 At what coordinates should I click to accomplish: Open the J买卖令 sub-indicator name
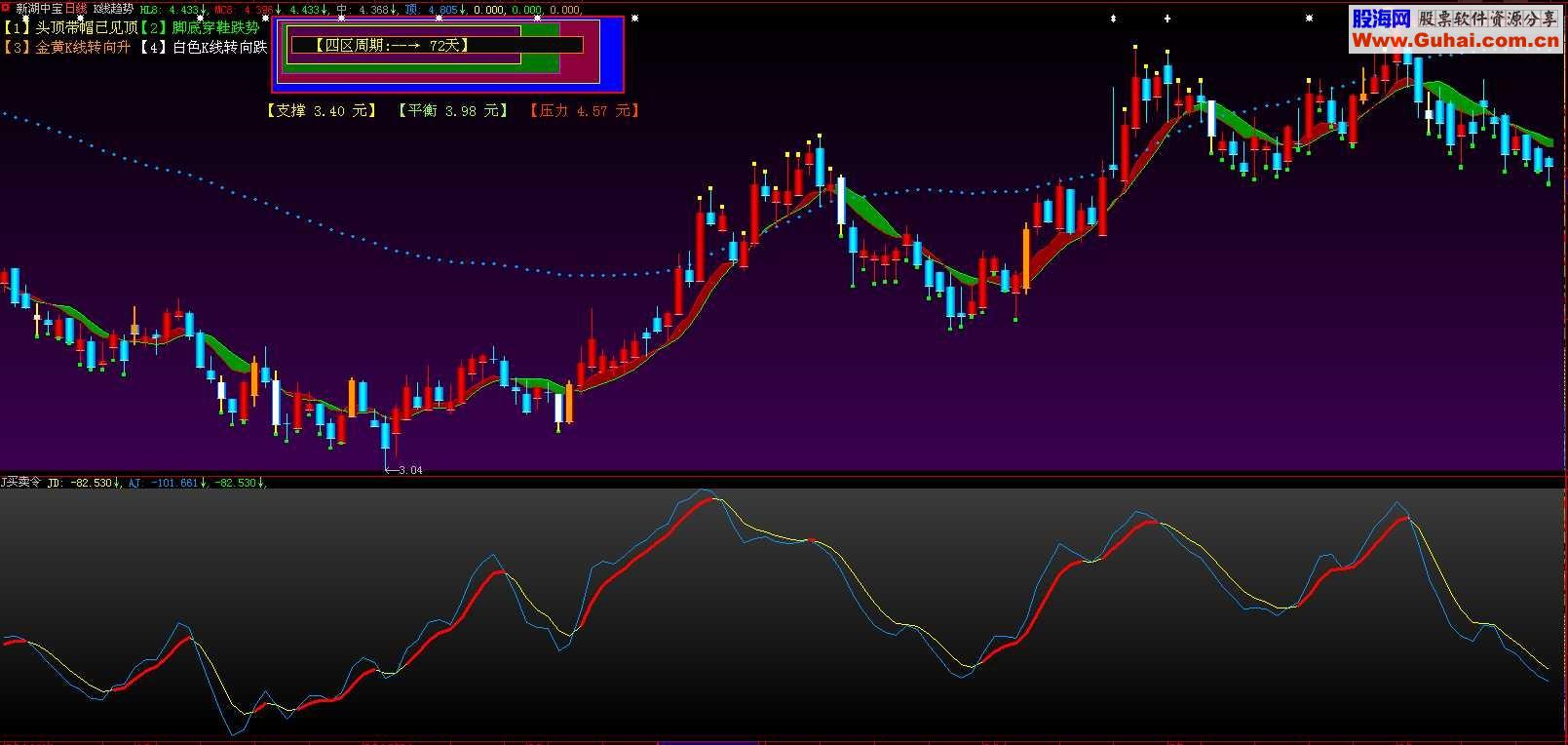point(20,482)
